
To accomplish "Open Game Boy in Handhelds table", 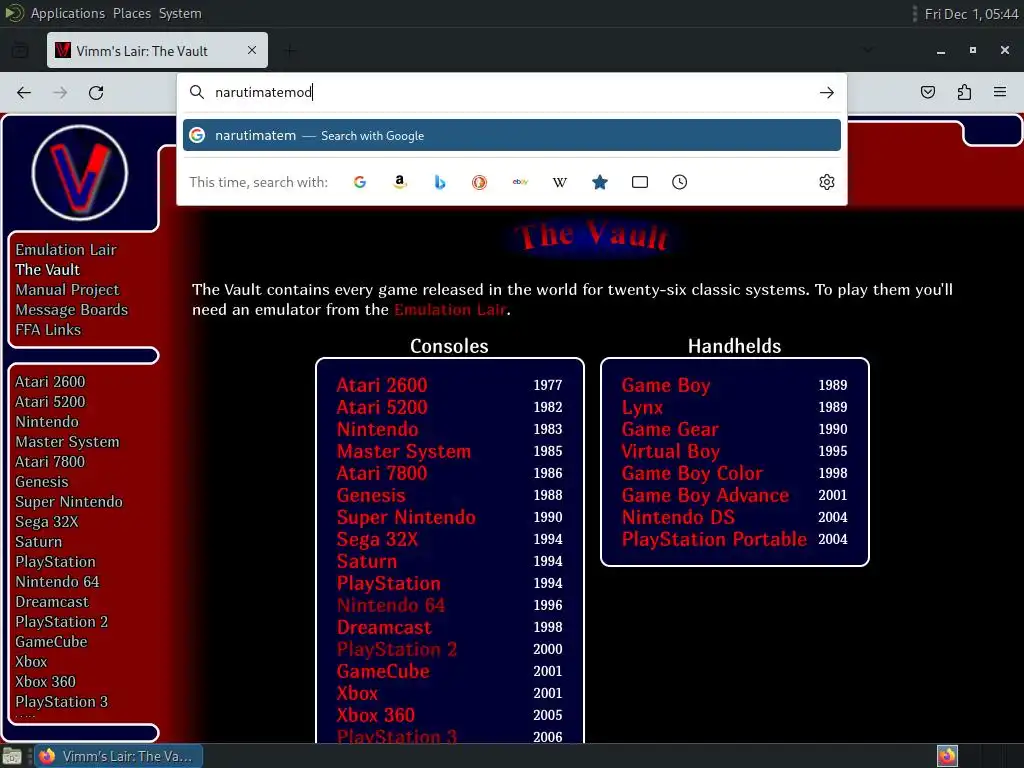I will [665, 385].
